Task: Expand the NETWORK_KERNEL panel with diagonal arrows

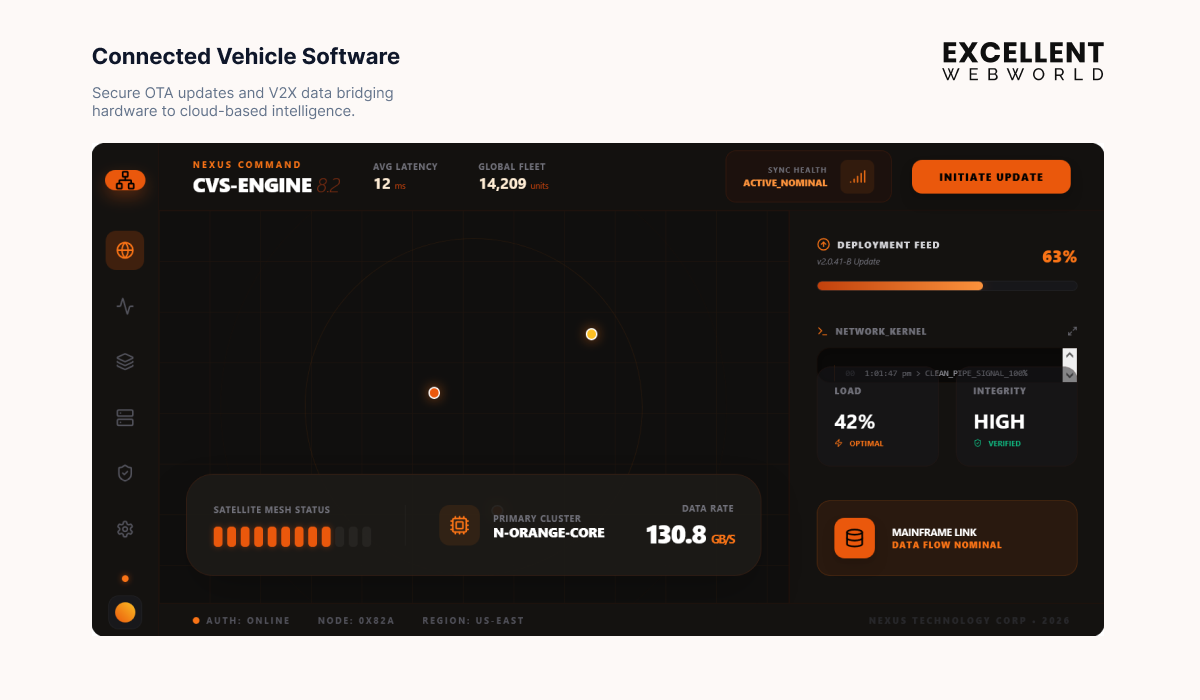Action: [x=1072, y=330]
